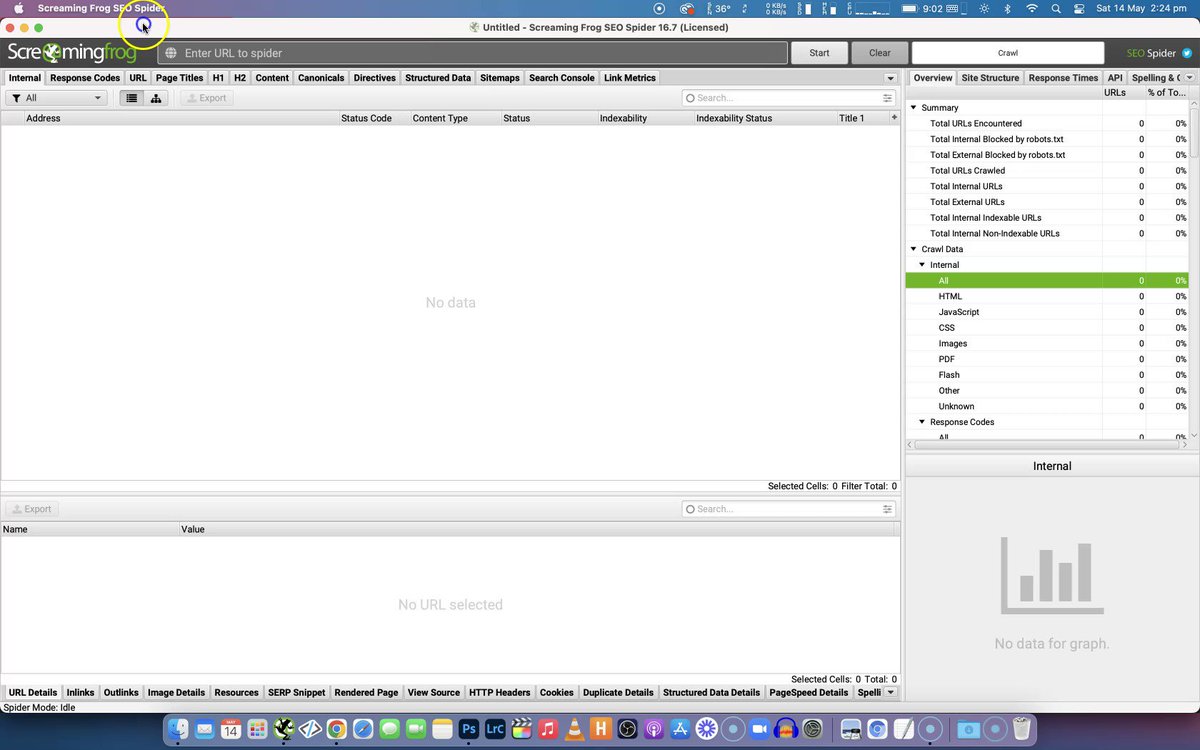Add column using plus icon in table header
The image size is (1200, 750).
click(x=894, y=118)
